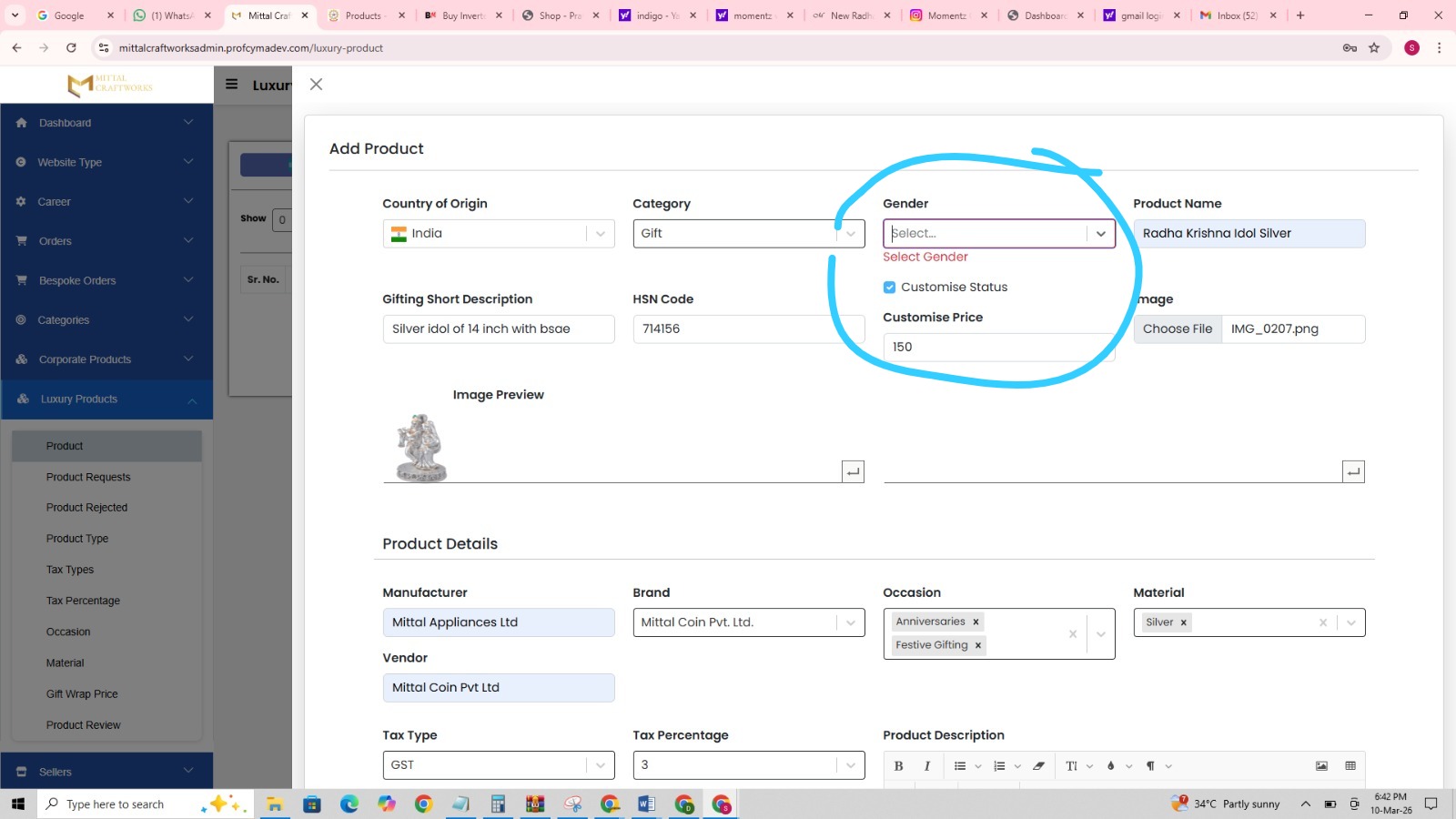Screen dimensions: 1456x819
Task: Uncheck the Customise Status checkbox
Action: click(889, 288)
